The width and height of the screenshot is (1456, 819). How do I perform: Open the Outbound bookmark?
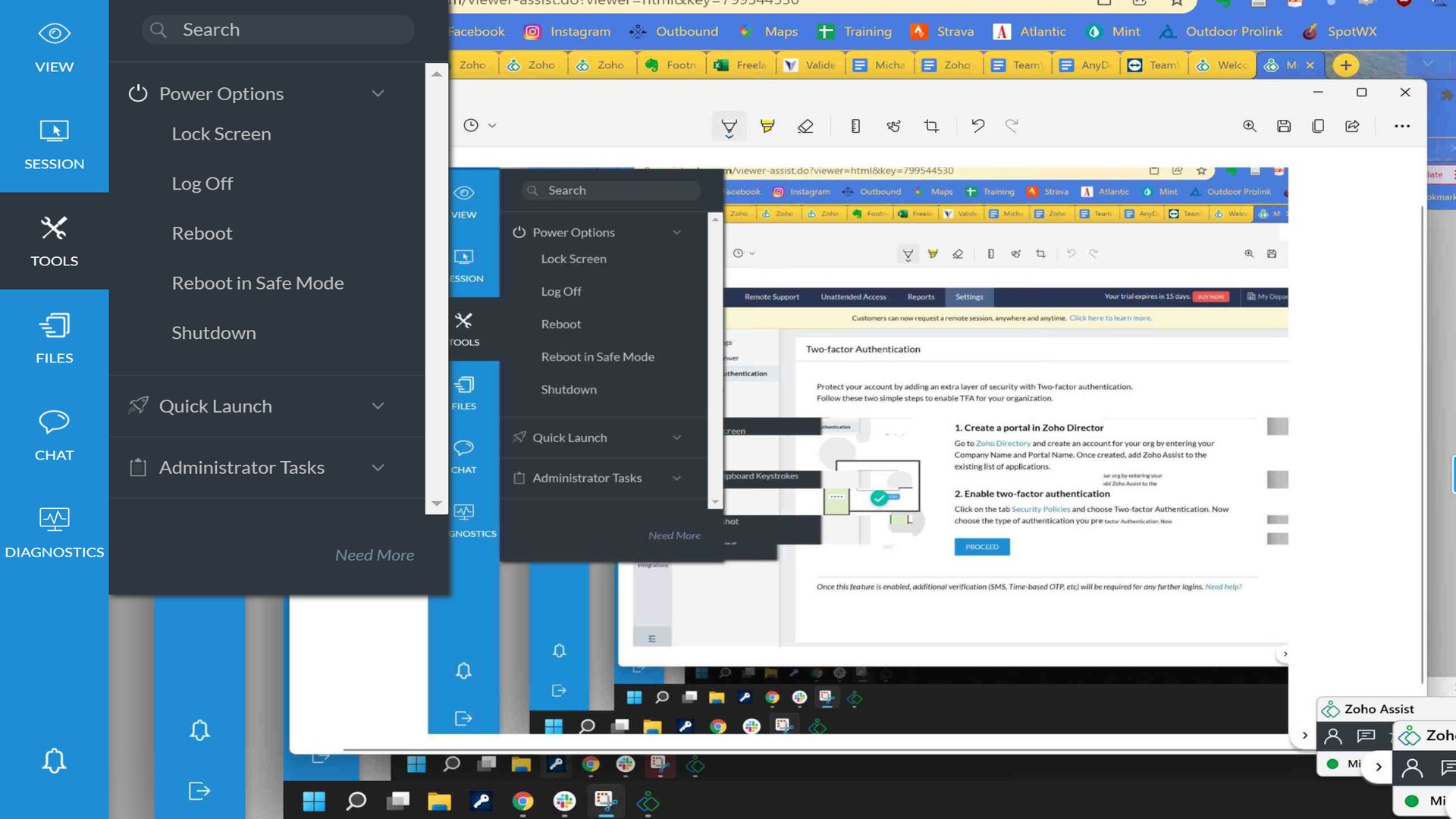(x=673, y=31)
